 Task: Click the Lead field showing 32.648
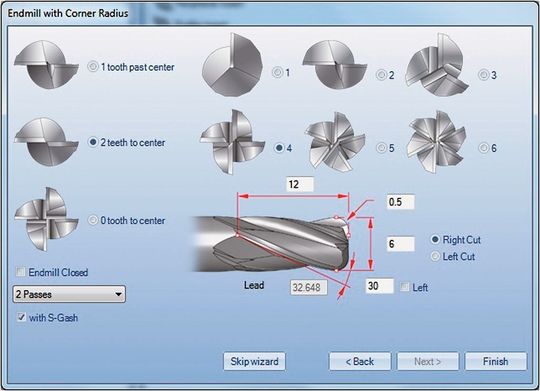(309, 287)
